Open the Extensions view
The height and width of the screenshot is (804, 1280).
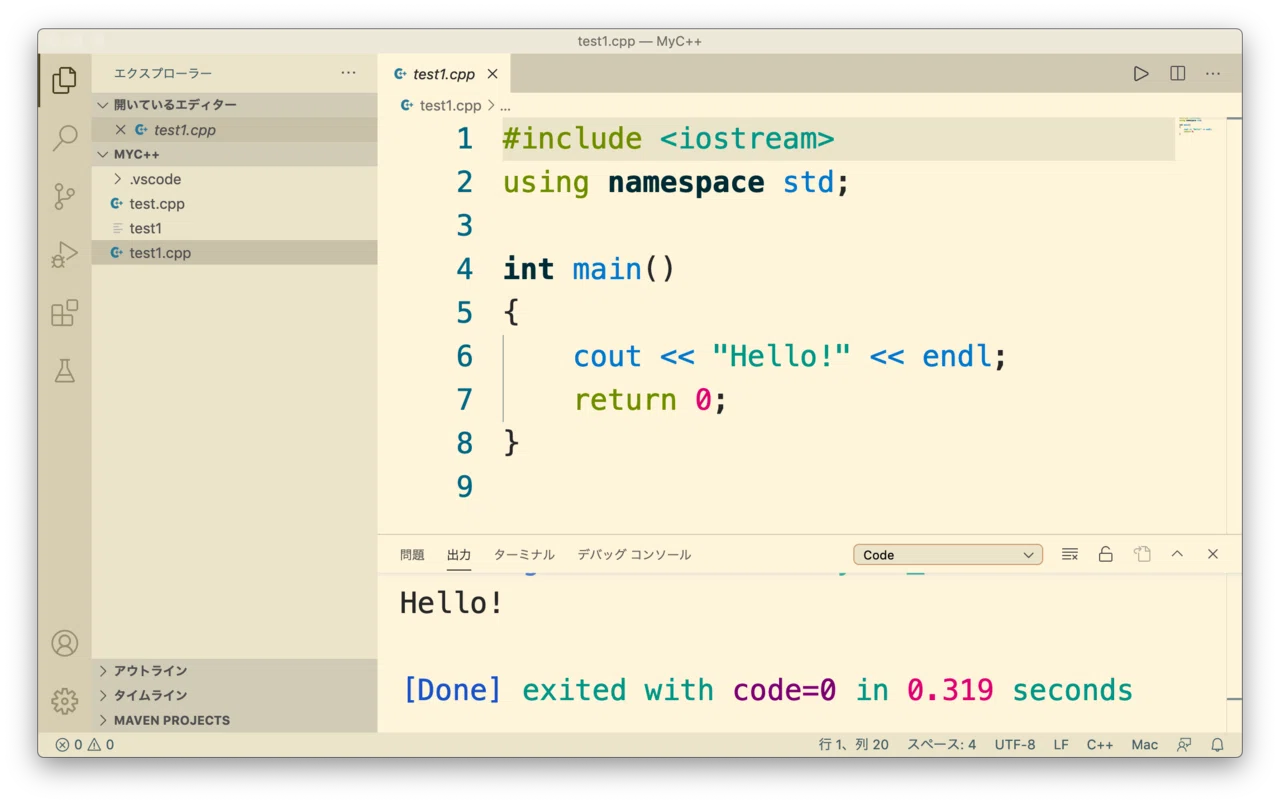tap(64, 313)
